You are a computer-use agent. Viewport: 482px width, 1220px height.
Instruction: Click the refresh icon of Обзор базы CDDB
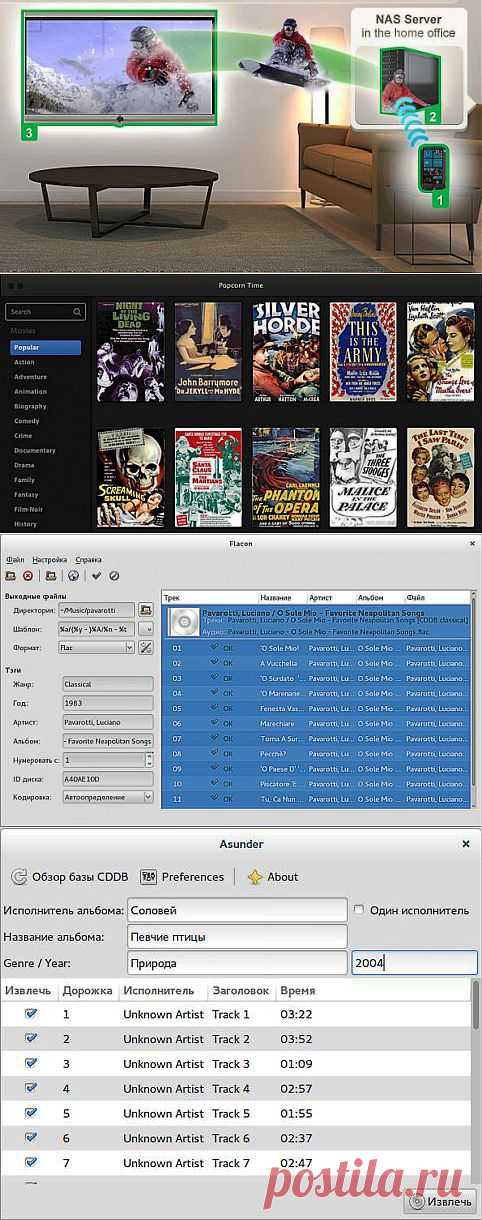(x=19, y=876)
